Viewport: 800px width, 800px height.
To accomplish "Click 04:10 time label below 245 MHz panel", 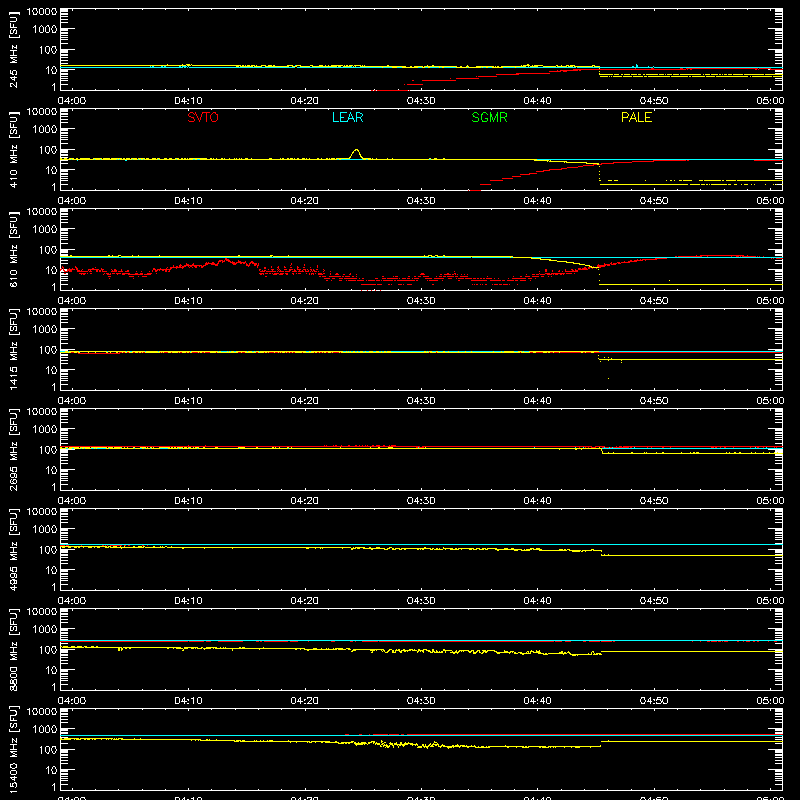I will [x=188, y=101].
